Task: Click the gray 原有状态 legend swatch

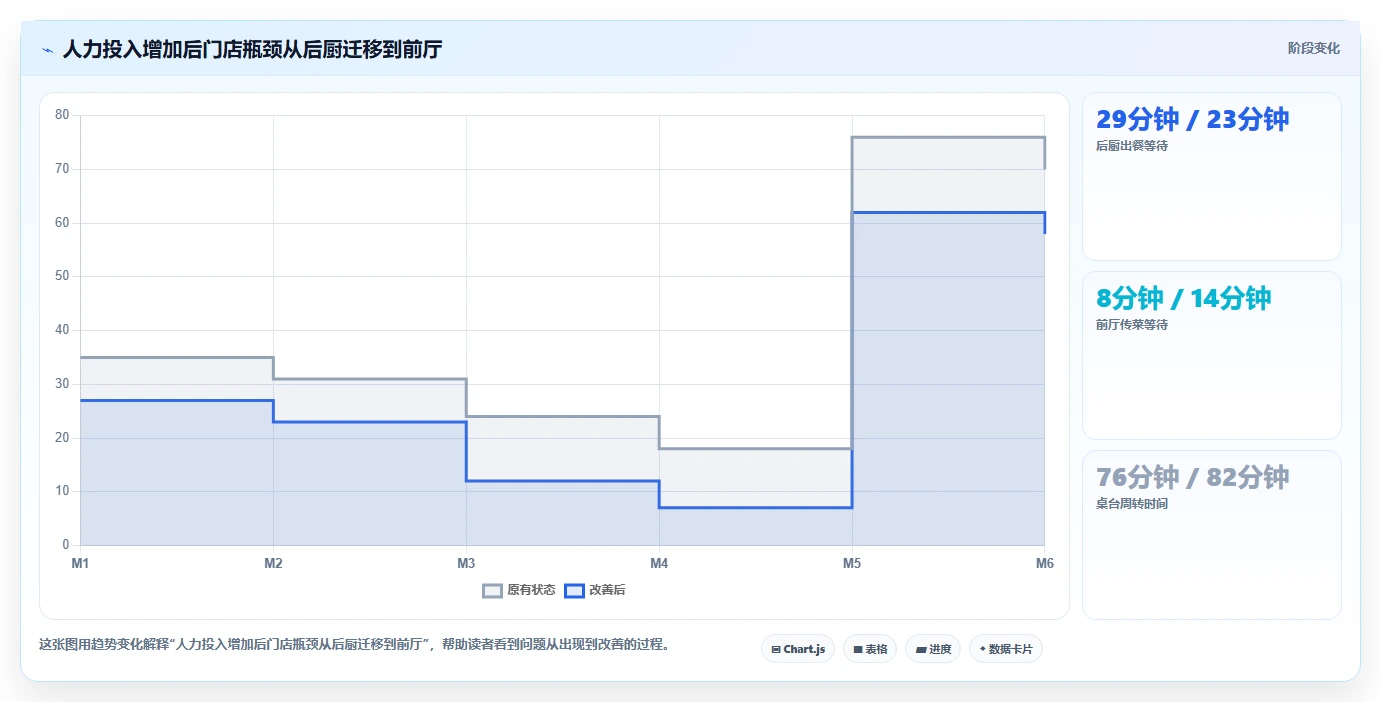Action: click(x=492, y=590)
